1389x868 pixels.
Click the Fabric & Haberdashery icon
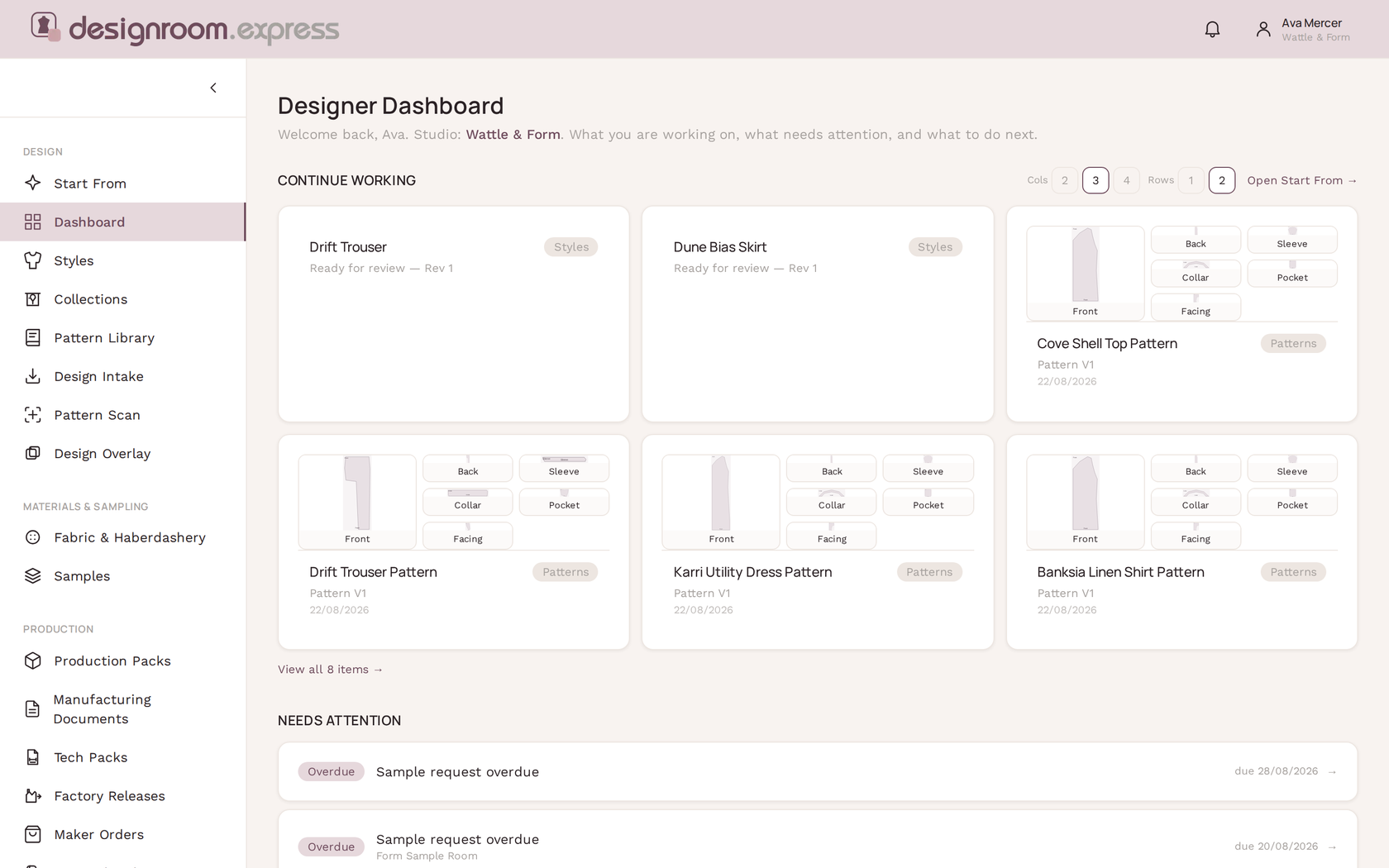coord(33,537)
